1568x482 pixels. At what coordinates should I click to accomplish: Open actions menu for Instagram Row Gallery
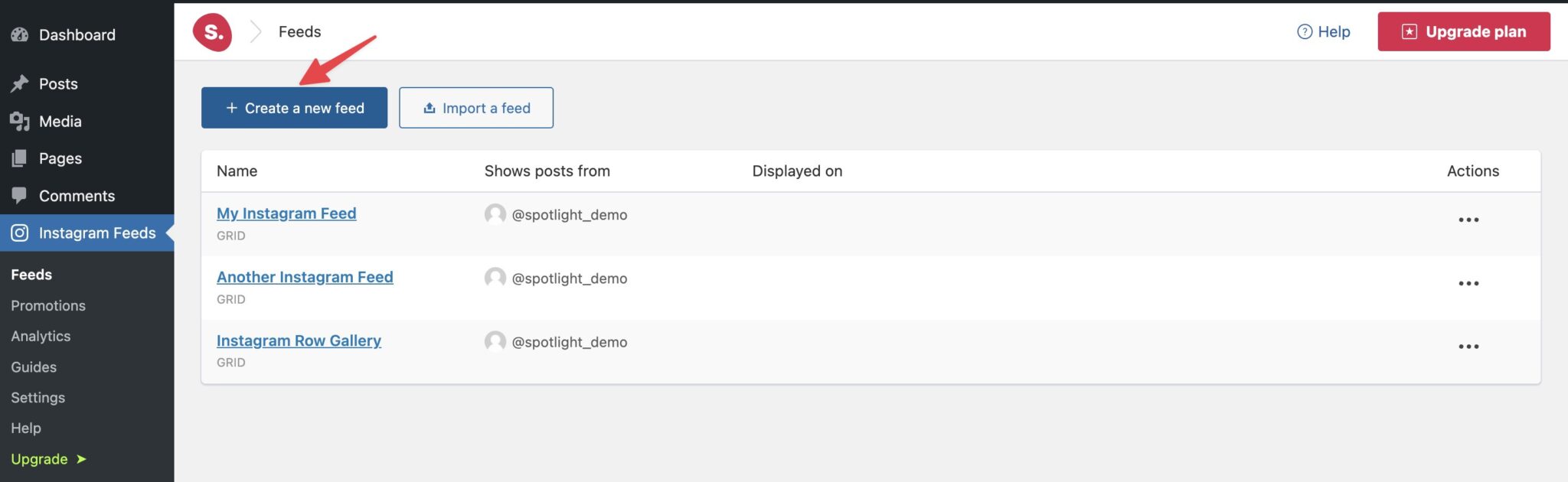click(x=1468, y=347)
